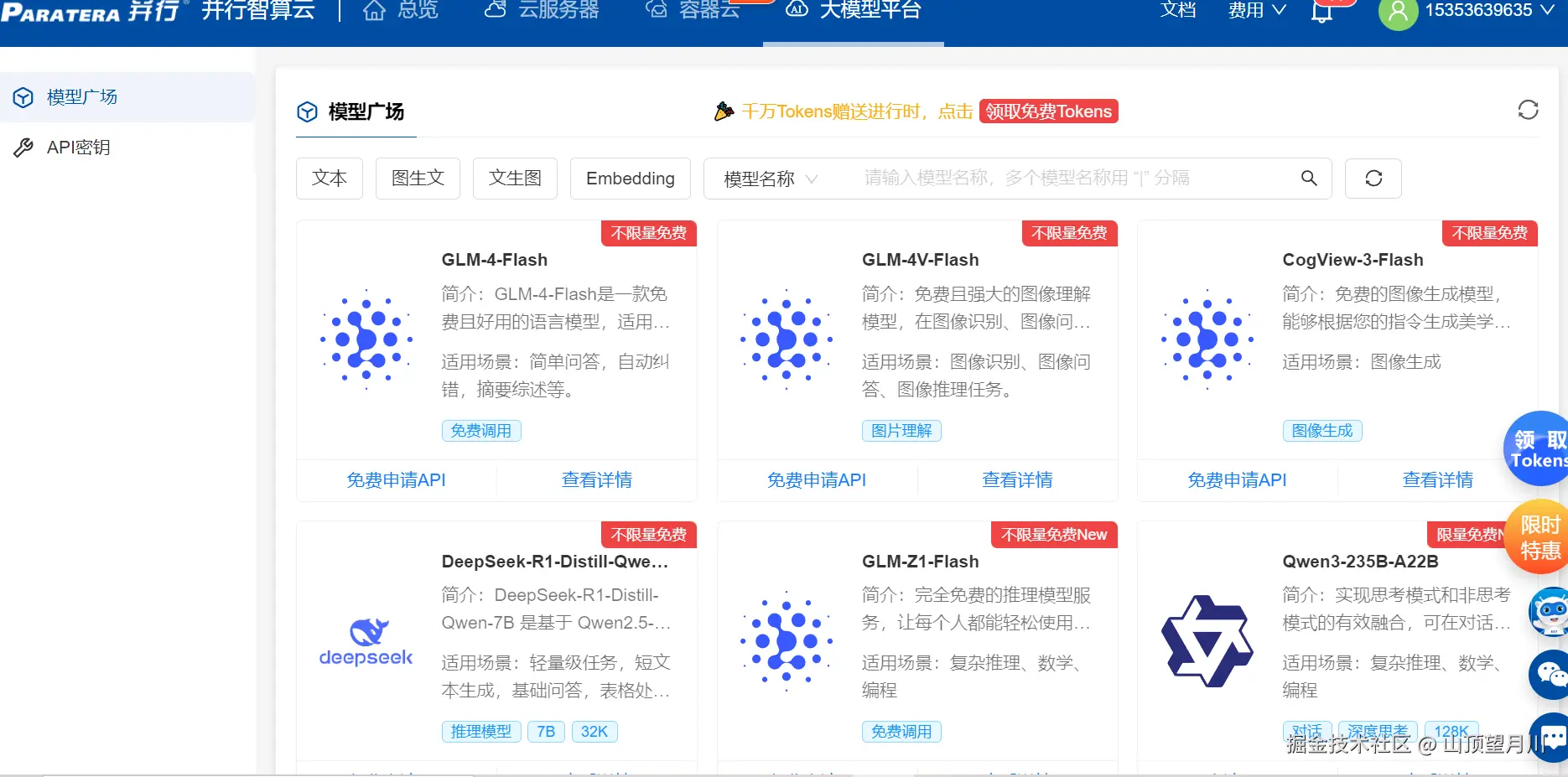Viewport: 1568px width, 777px height.
Task: Filter models by Embedding
Action: pos(631,179)
